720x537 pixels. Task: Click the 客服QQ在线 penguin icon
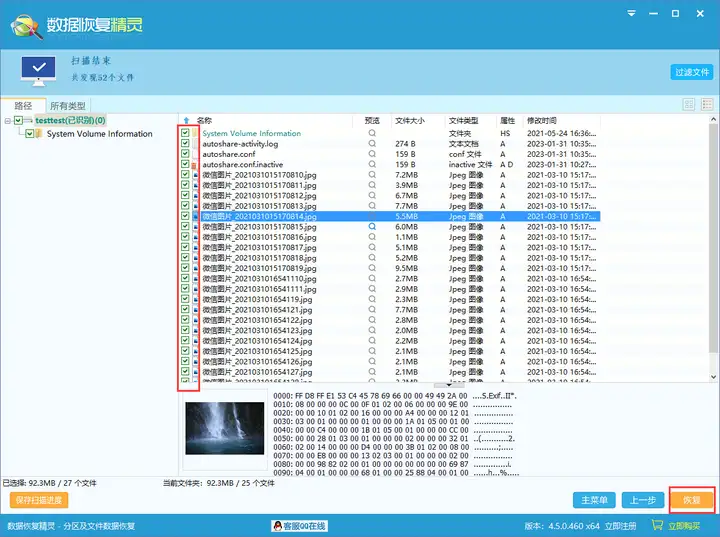277,526
